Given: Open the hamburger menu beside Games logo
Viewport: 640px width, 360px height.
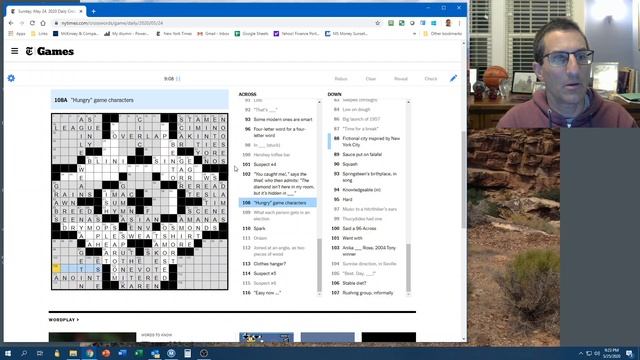Looking at the screenshot, I should (15, 51).
